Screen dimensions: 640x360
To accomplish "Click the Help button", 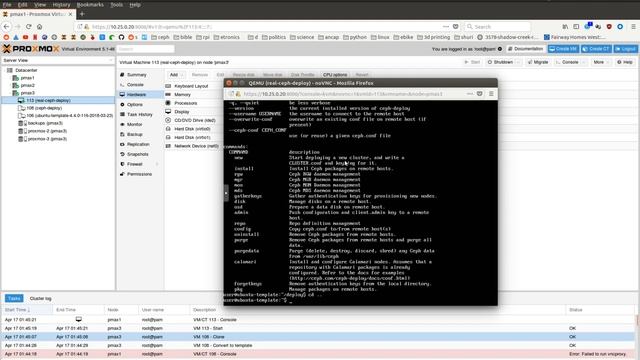I will pos(625,62).
